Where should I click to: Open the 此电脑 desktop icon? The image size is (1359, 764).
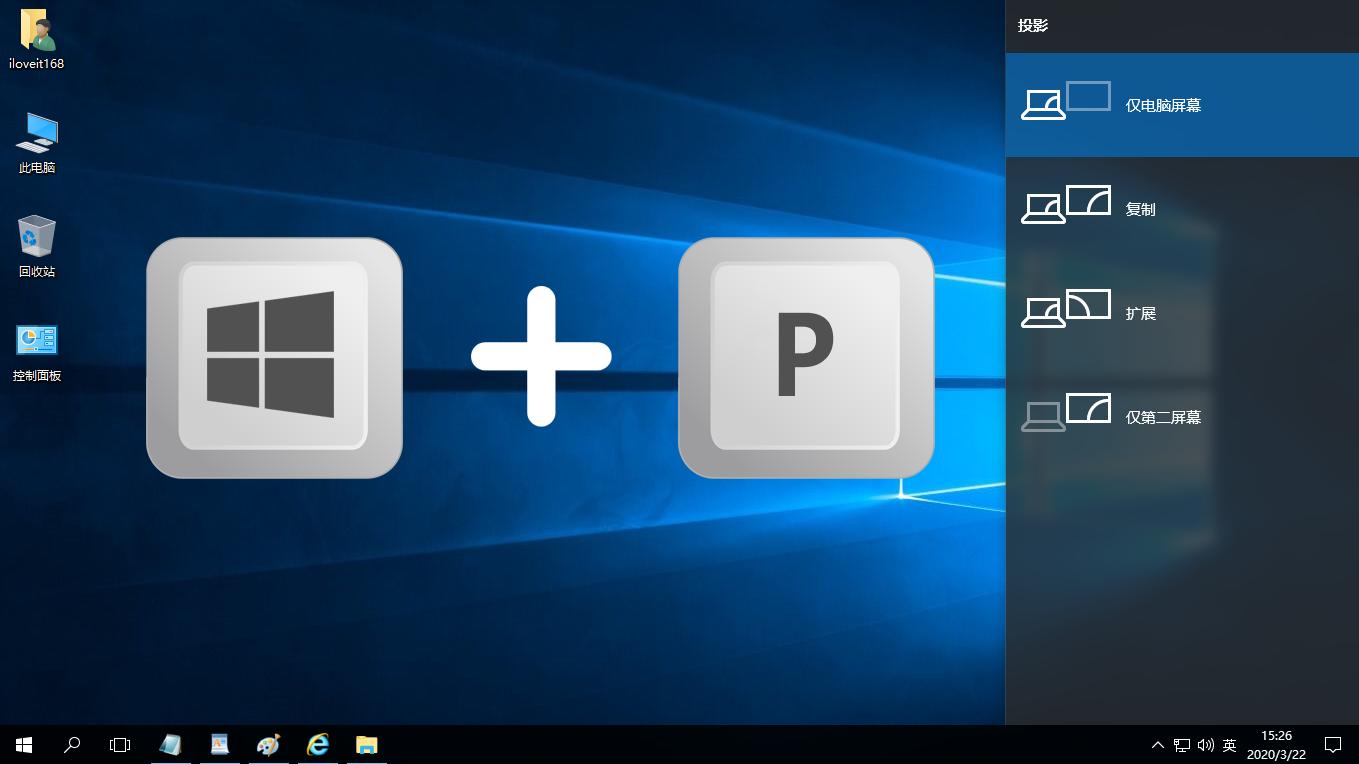click(36, 142)
